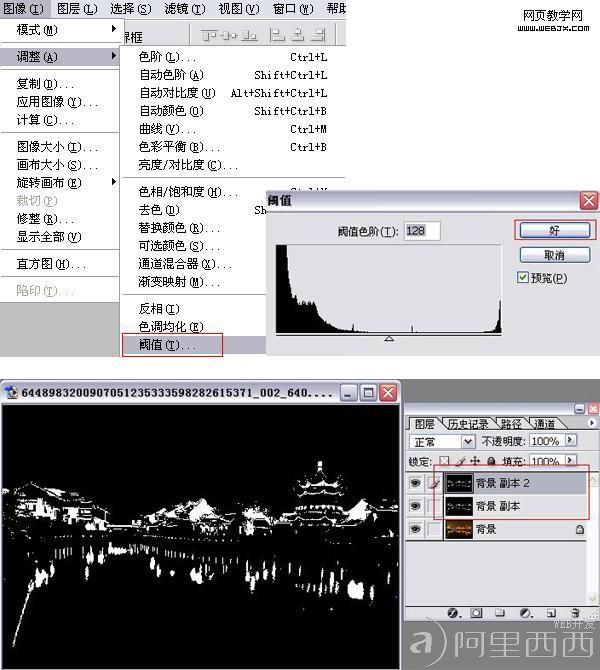Click the align right edges icon
The width and height of the screenshot is (600, 670).
coord(318,35)
